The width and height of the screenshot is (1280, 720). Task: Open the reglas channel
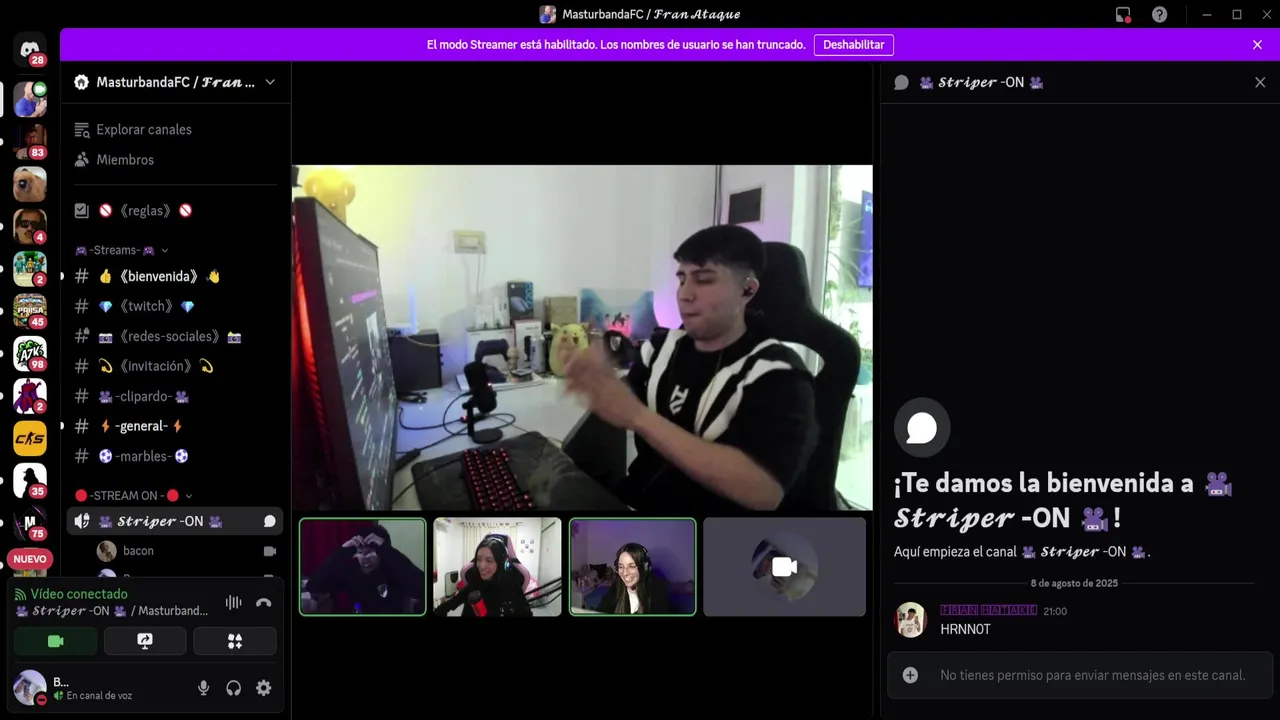(175, 211)
